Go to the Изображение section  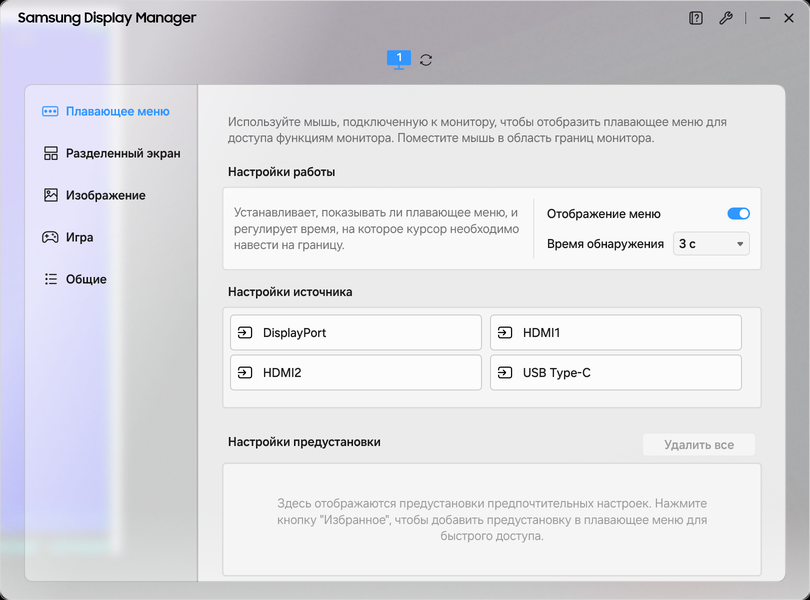tap(94, 195)
